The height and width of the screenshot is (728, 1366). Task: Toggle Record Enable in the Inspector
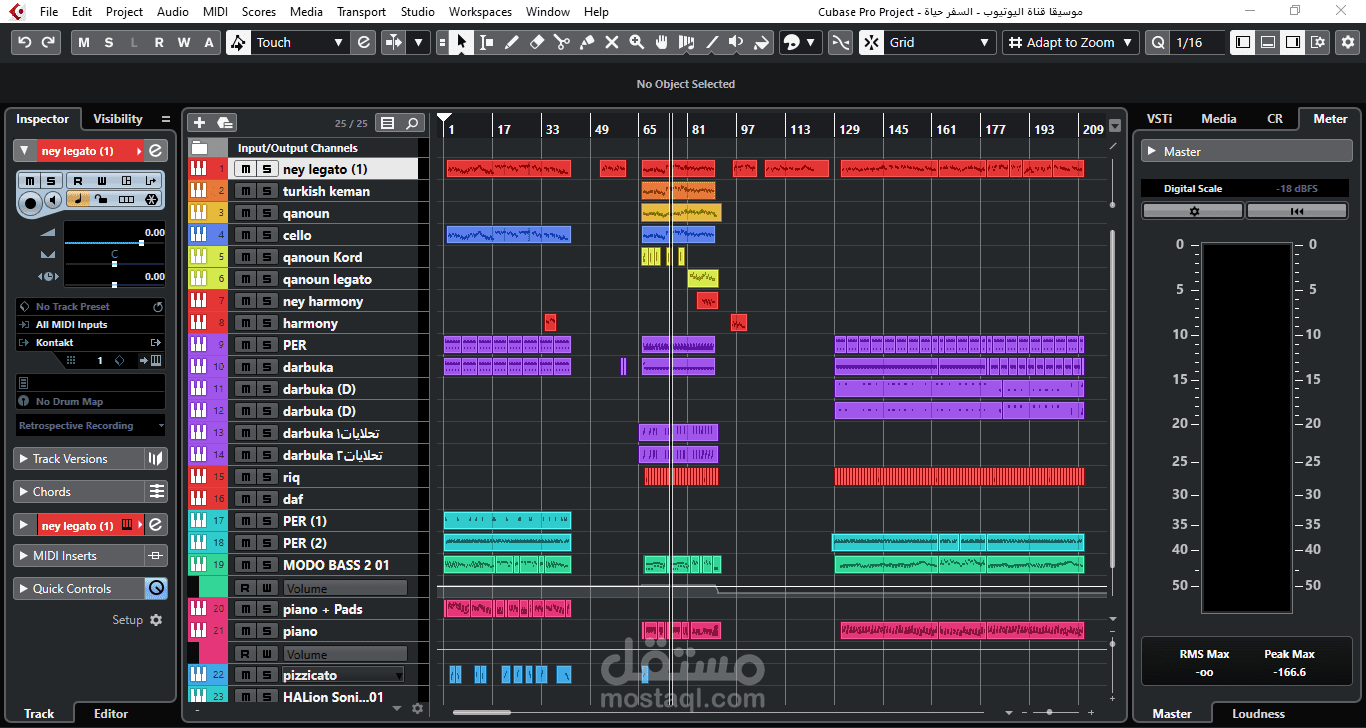coord(31,201)
